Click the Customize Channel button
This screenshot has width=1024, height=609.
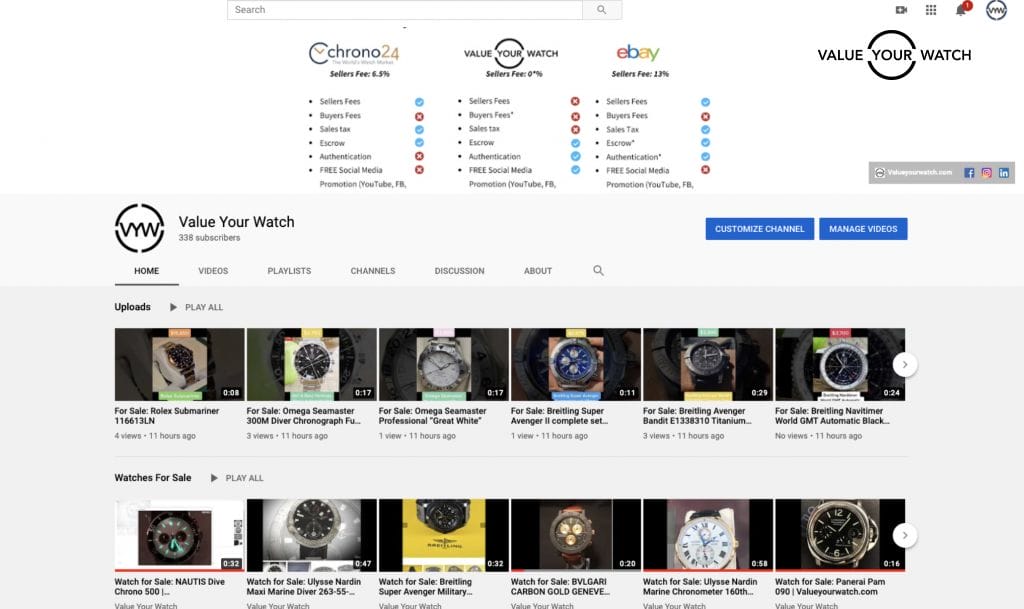pyautogui.click(x=759, y=229)
